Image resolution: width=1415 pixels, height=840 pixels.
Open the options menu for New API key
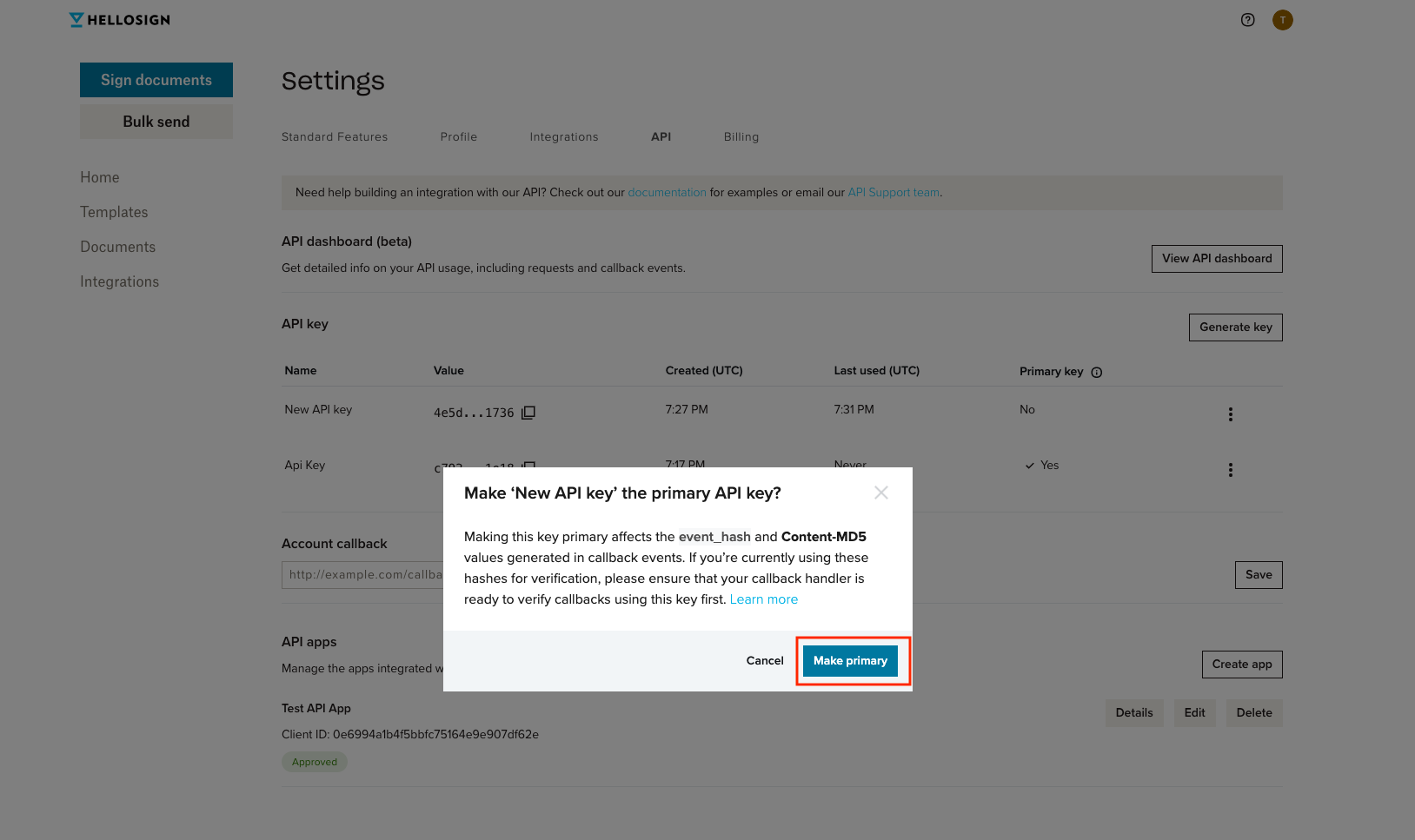point(1230,414)
